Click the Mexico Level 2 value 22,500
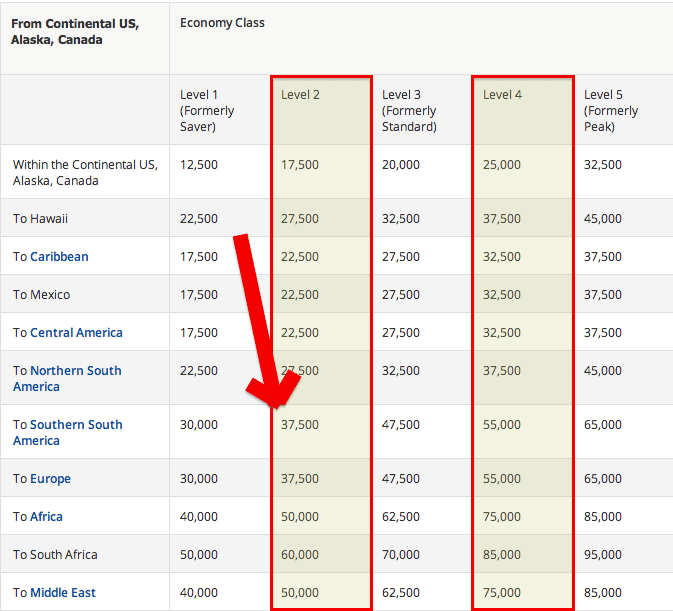The height and width of the screenshot is (611, 673). [x=300, y=295]
